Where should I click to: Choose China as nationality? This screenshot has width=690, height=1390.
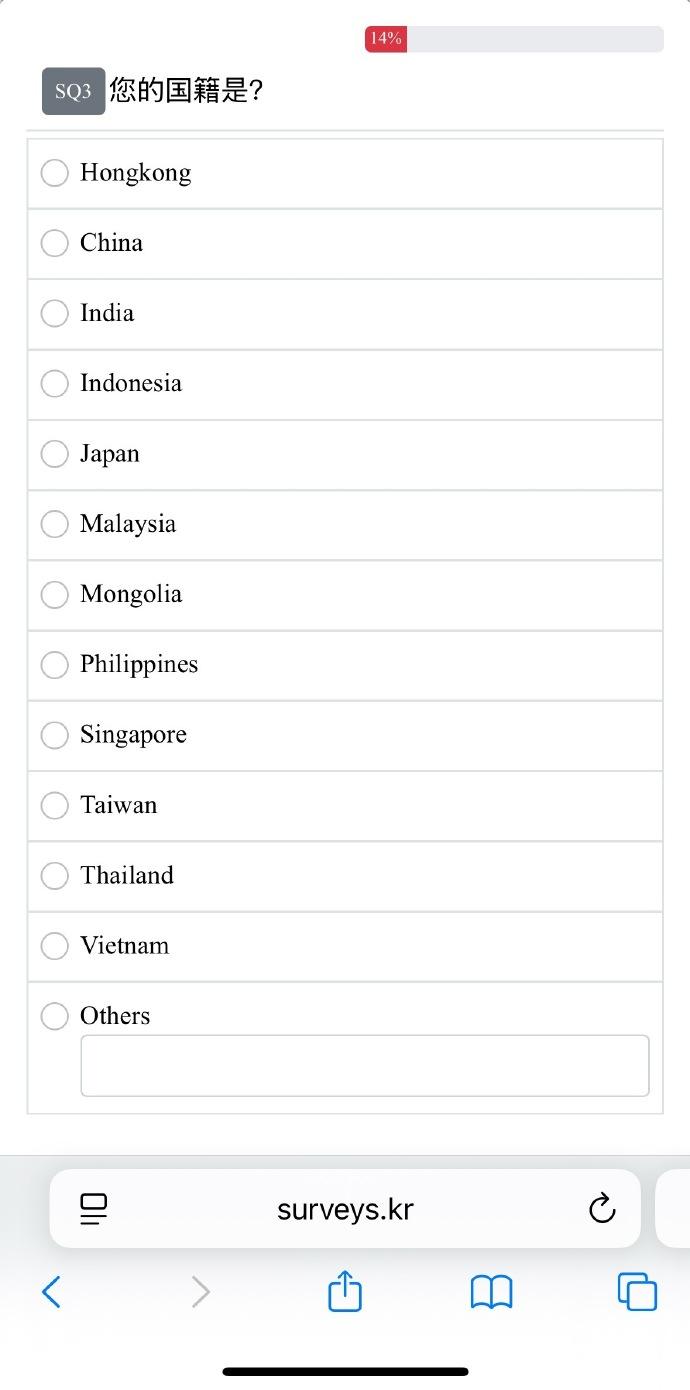(x=55, y=243)
